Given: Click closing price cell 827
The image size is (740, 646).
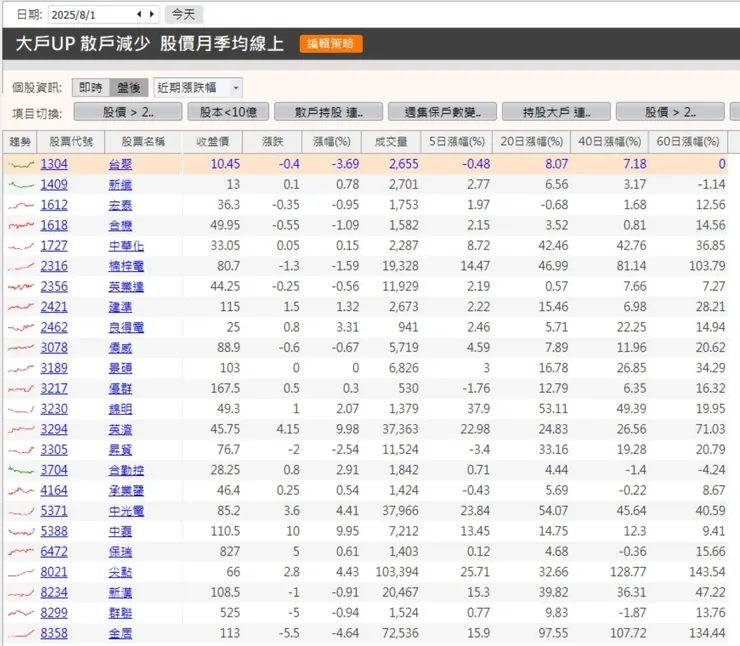Looking at the screenshot, I should [230, 552].
